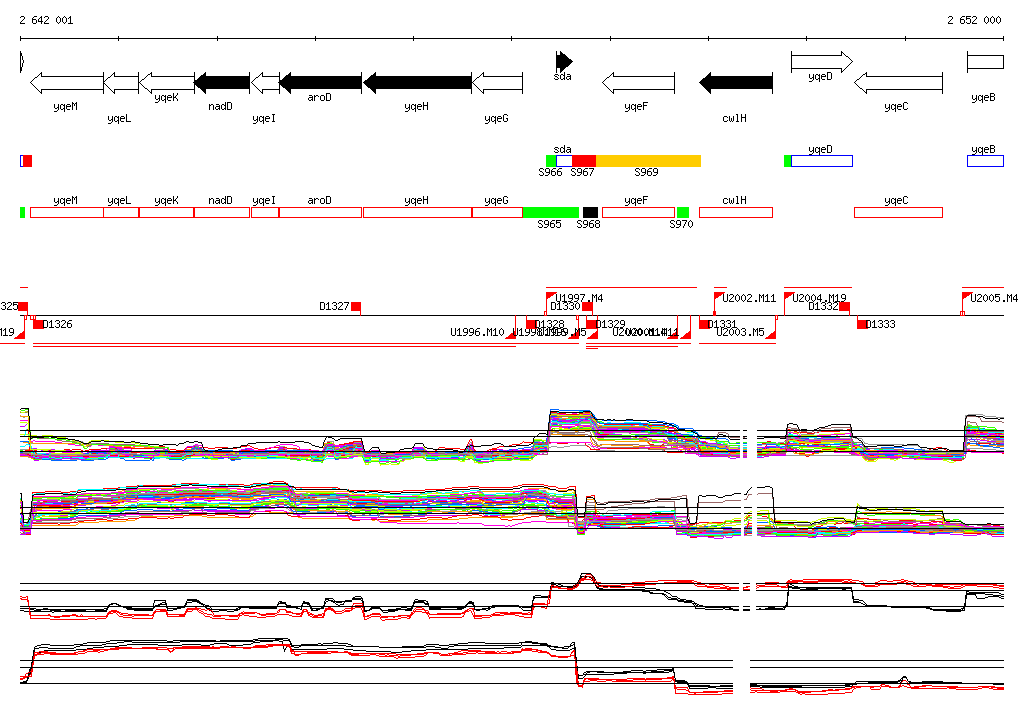Select the small black sda arrowhead

[564, 61]
